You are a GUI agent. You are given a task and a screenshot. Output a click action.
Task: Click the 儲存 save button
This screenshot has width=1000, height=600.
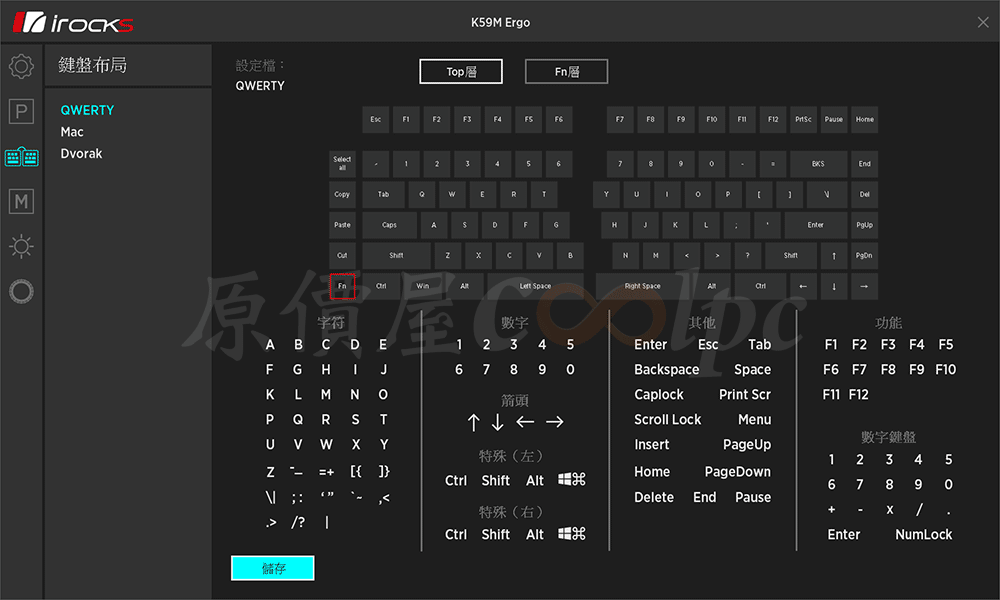point(273,568)
